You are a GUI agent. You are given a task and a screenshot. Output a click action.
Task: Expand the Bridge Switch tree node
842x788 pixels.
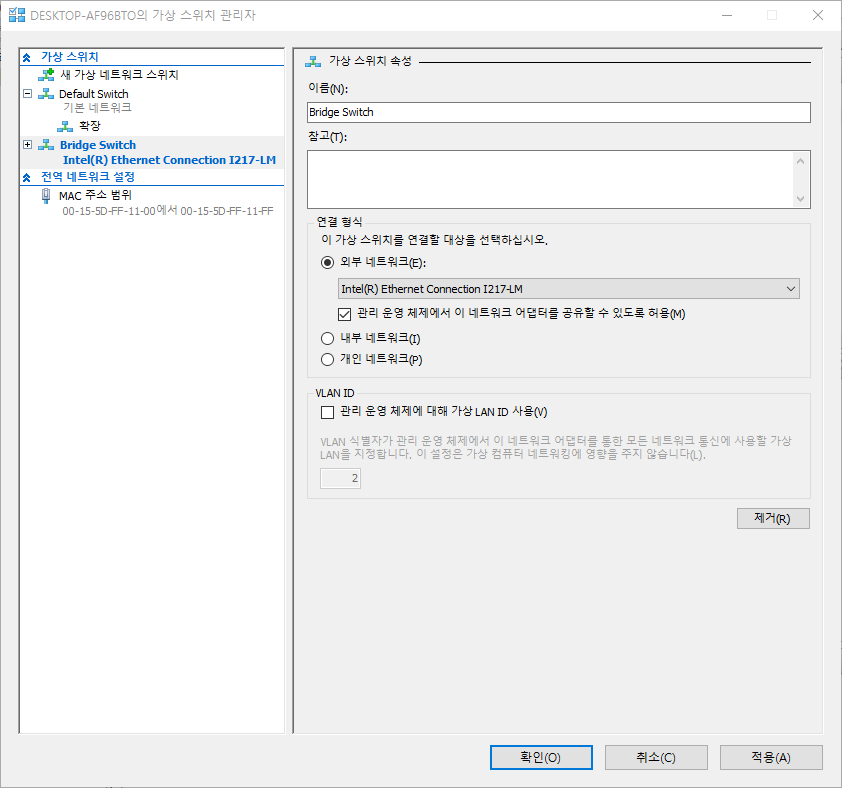coord(27,144)
